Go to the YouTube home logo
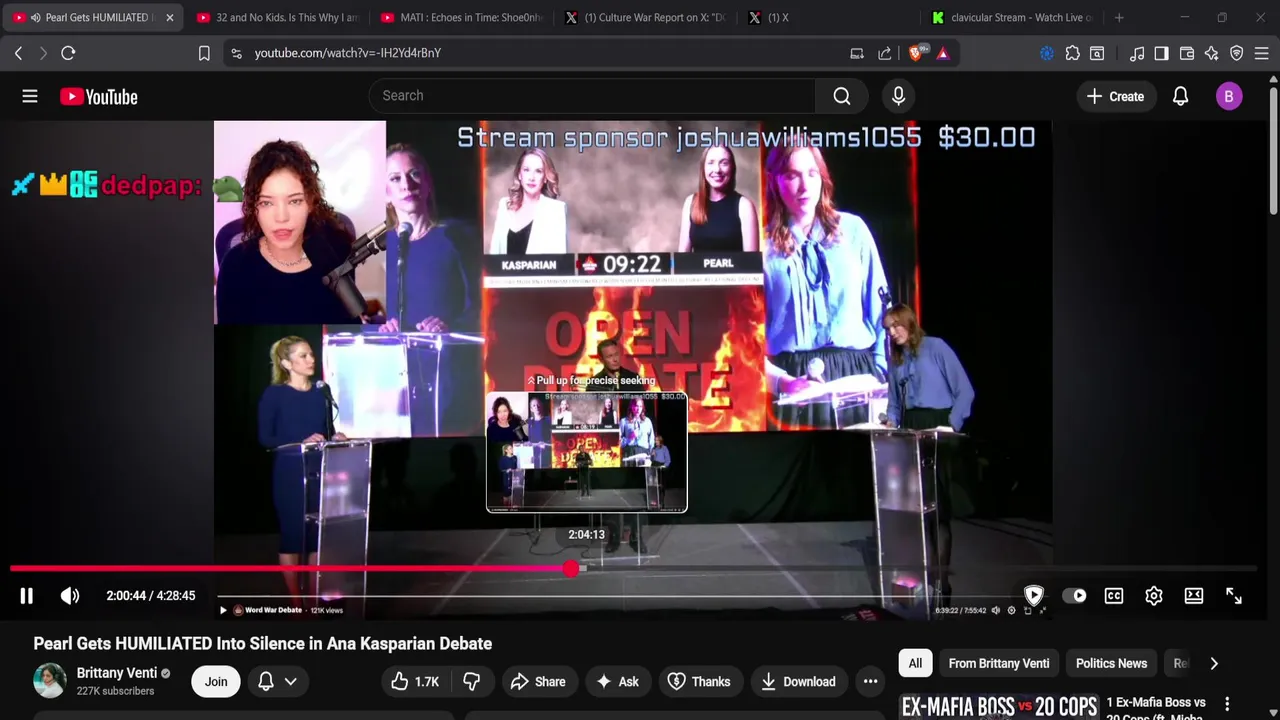The height and width of the screenshot is (720, 1280). (98, 96)
